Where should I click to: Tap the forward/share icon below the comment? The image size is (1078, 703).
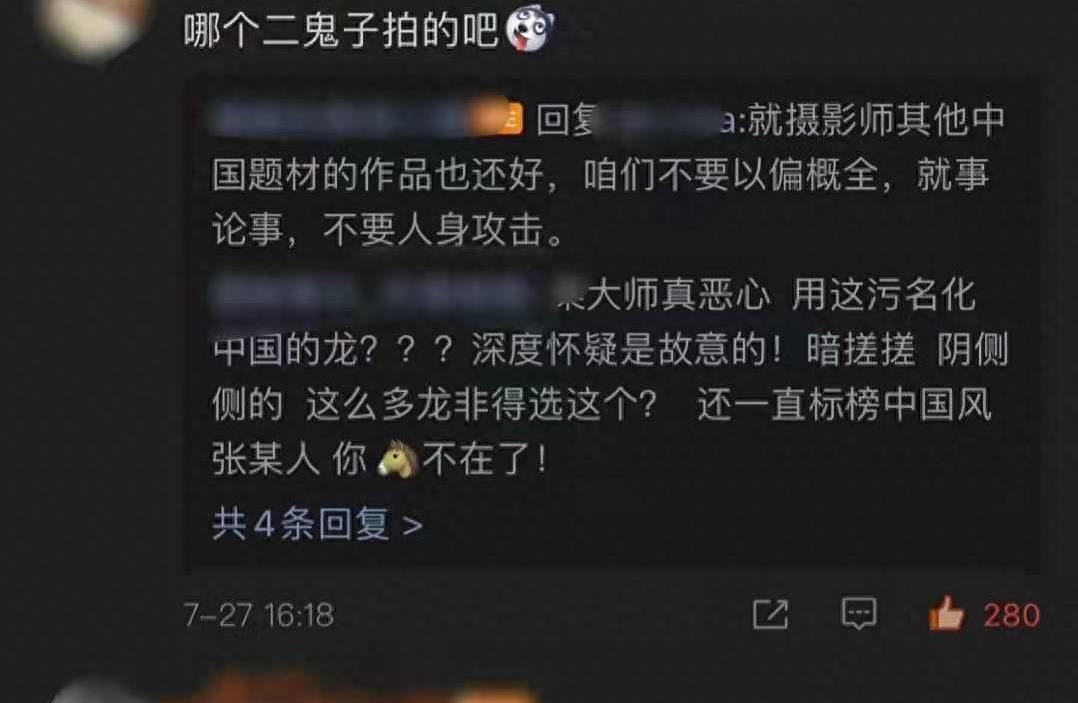tap(771, 613)
